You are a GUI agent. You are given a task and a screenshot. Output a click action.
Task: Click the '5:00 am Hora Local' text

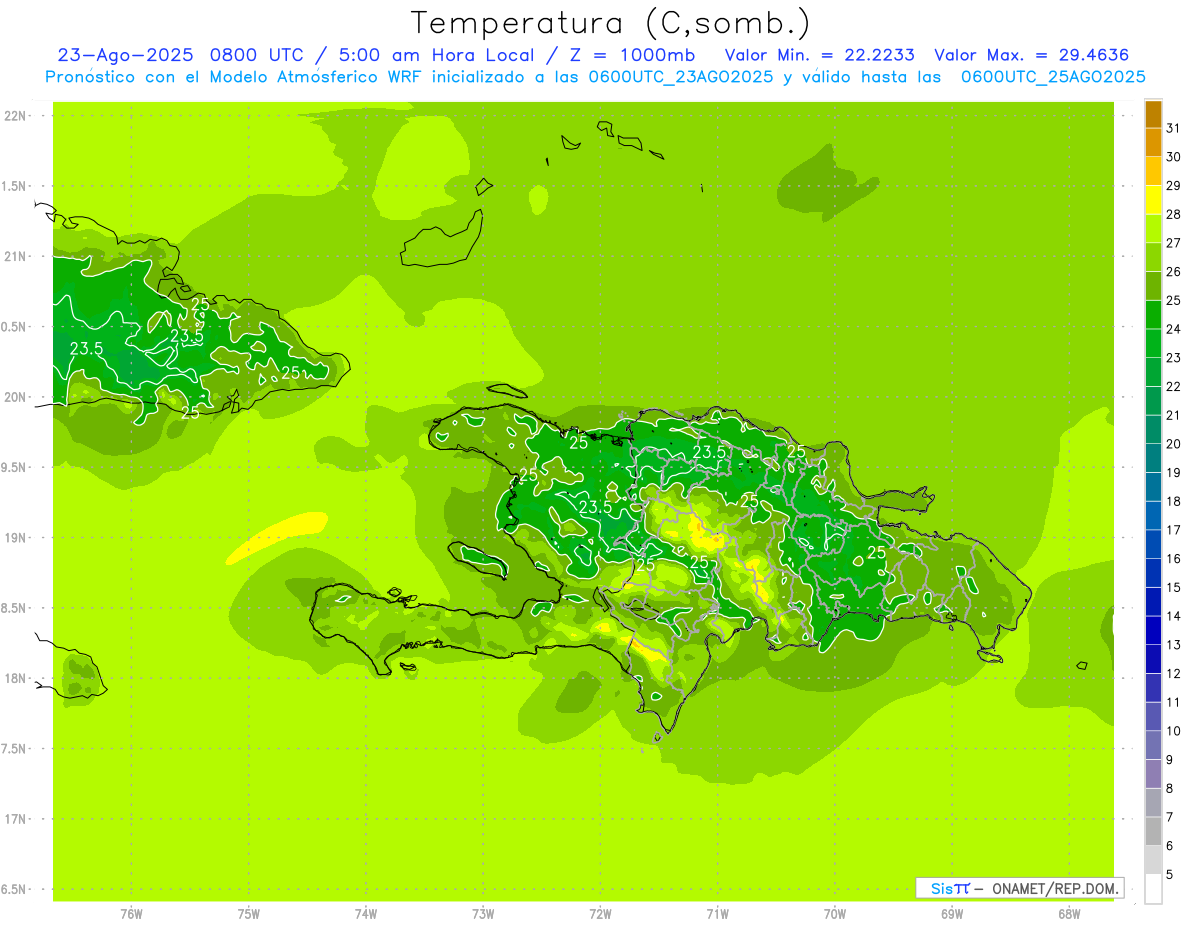coord(440,55)
